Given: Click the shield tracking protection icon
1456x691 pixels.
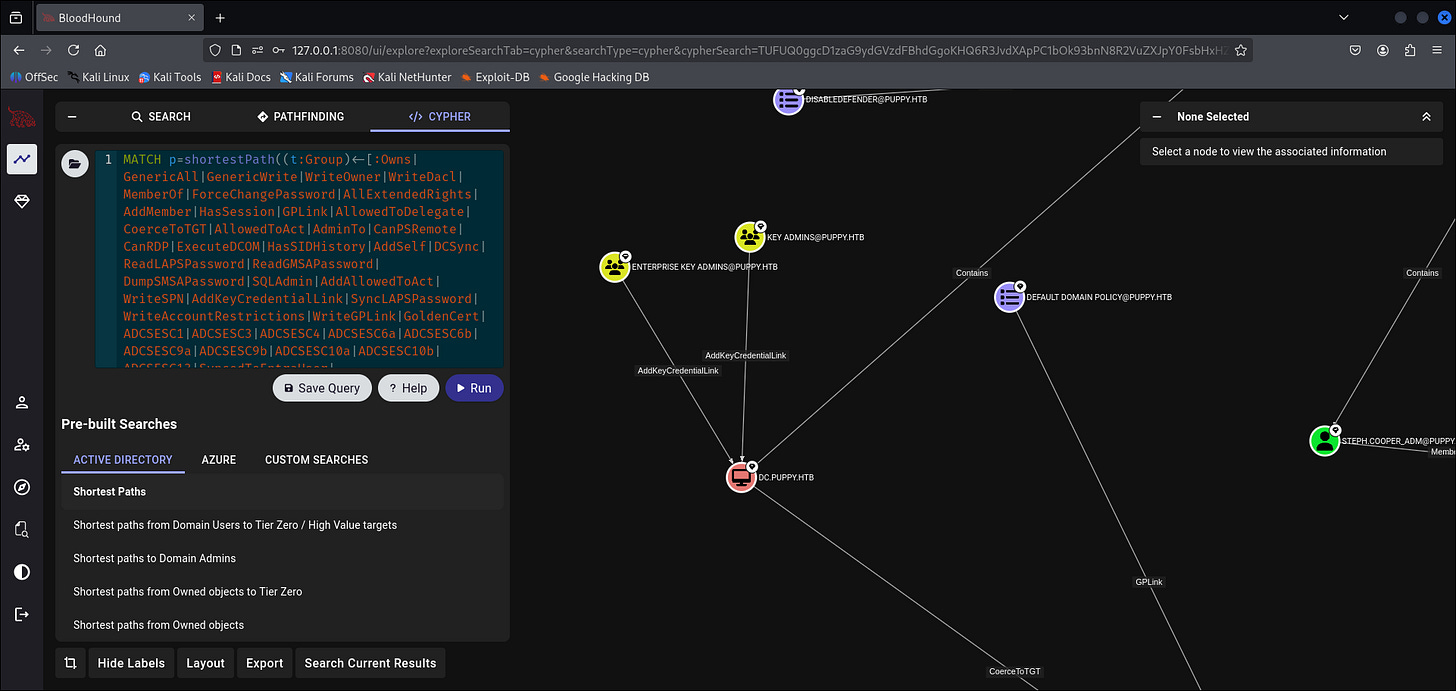Looking at the screenshot, I should pyautogui.click(x=217, y=50).
